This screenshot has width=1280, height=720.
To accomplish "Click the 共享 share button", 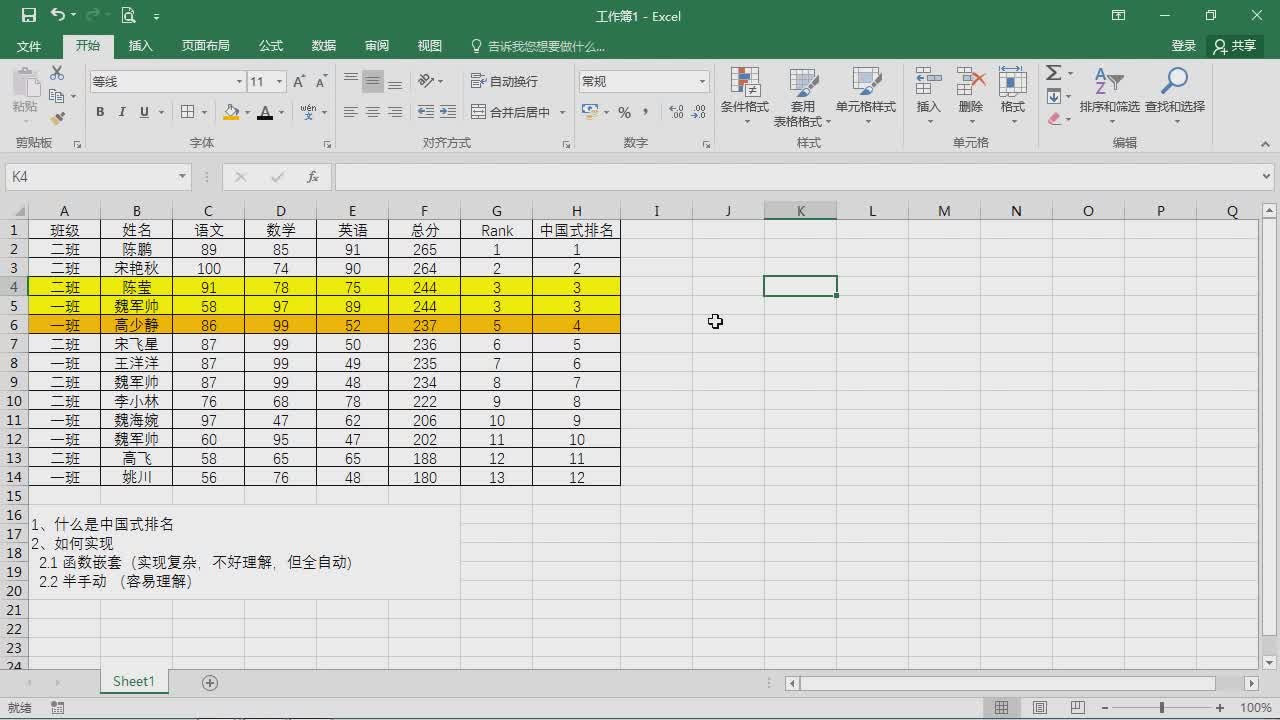I will [x=1234, y=46].
